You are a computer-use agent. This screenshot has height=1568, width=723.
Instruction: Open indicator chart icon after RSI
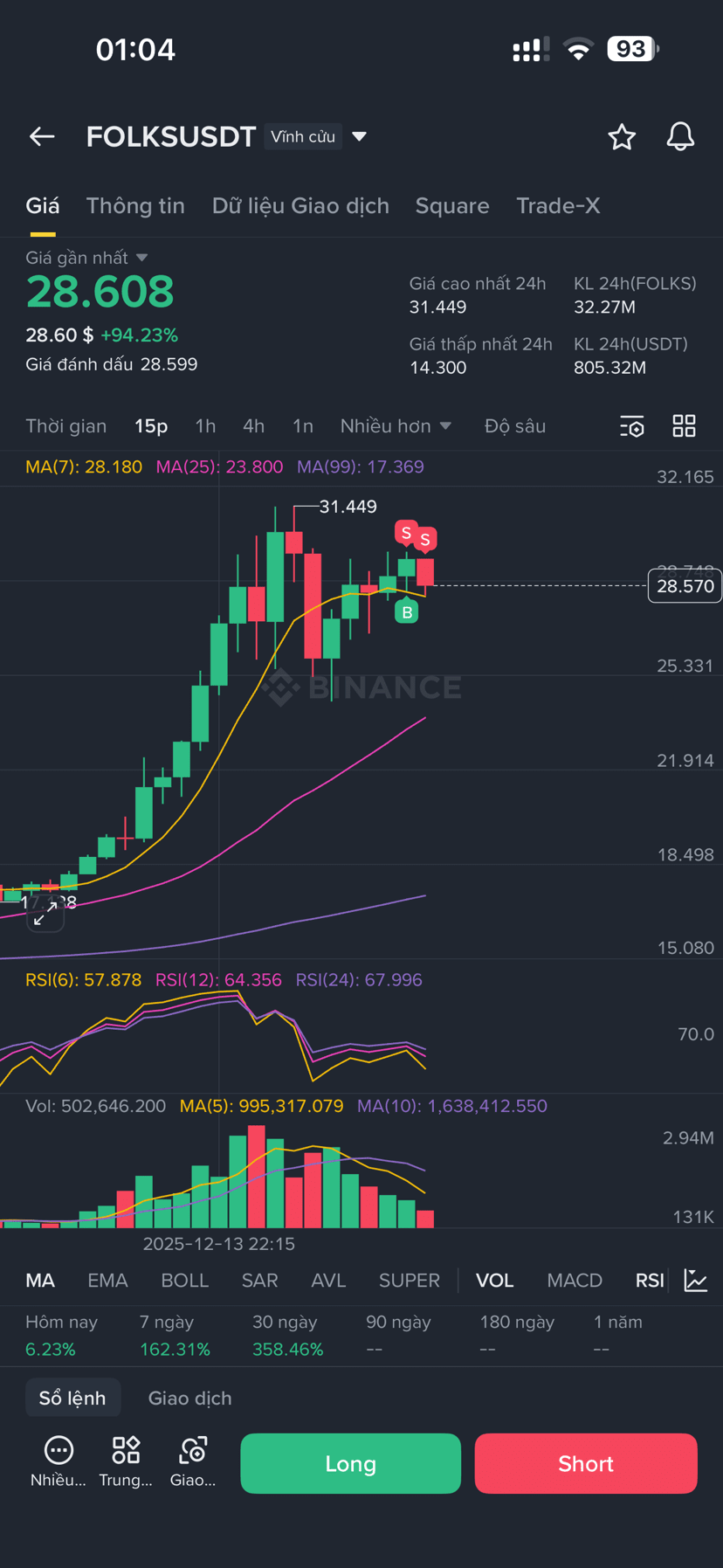pos(696,1281)
